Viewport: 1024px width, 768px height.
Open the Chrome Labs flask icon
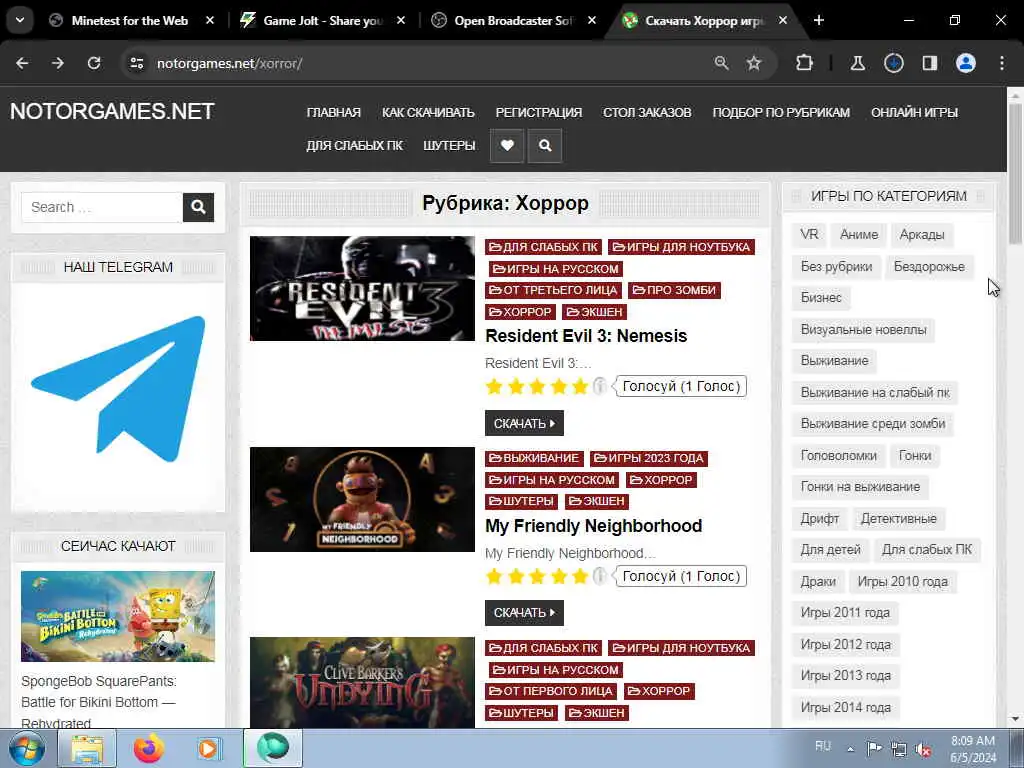tap(857, 63)
